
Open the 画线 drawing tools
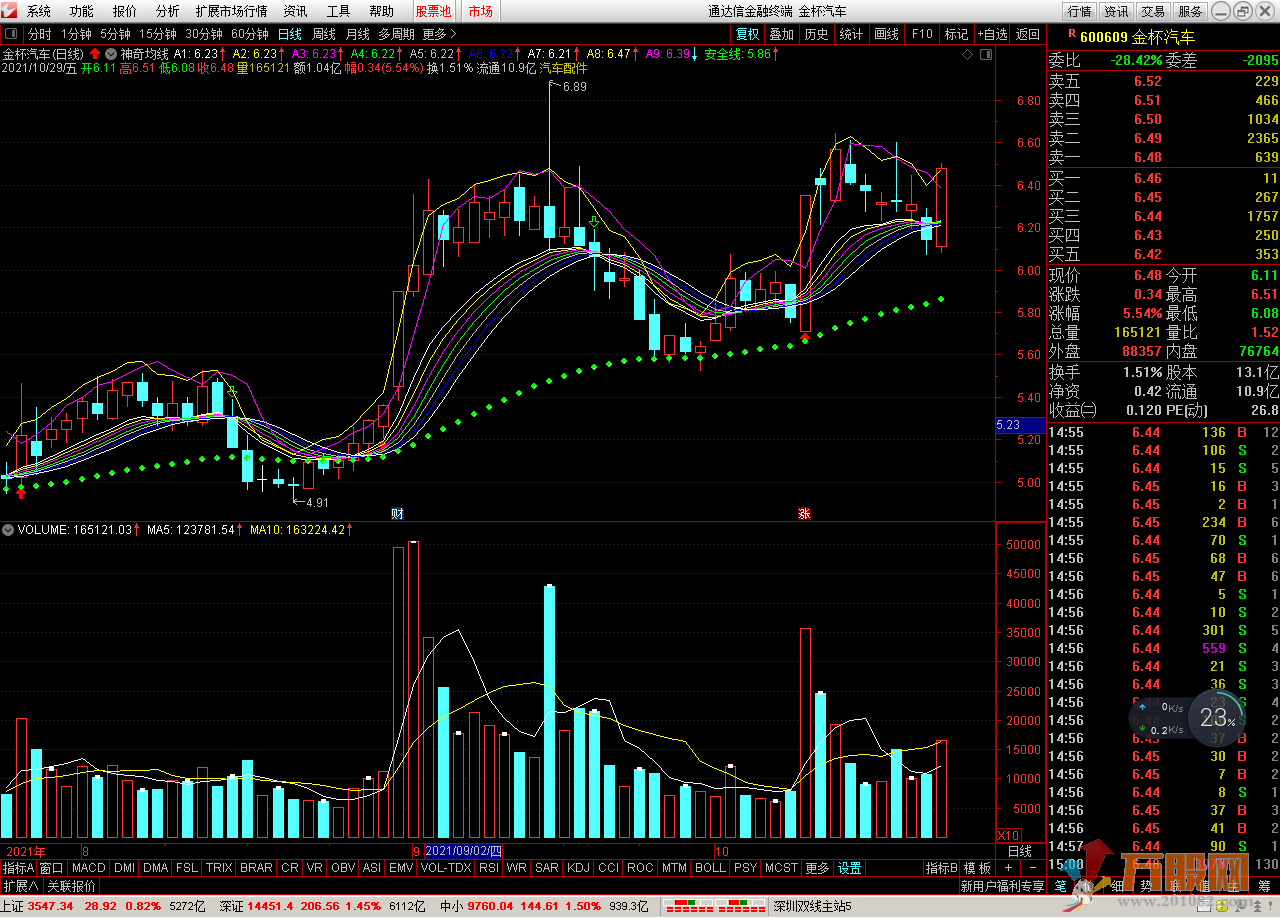(887, 34)
